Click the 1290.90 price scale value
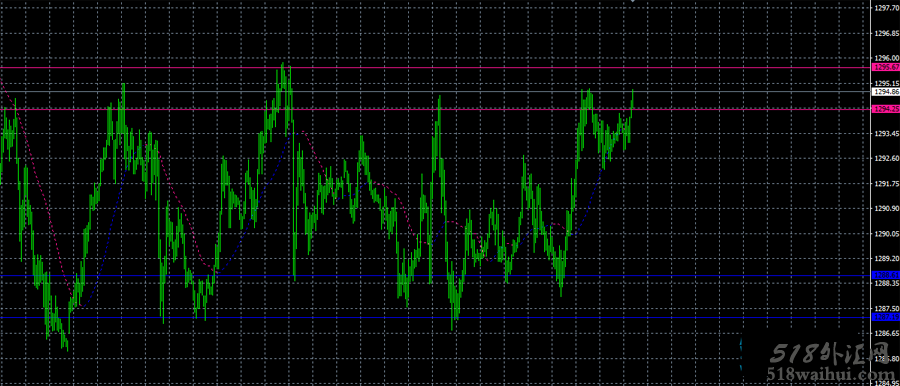 click(x=886, y=209)
